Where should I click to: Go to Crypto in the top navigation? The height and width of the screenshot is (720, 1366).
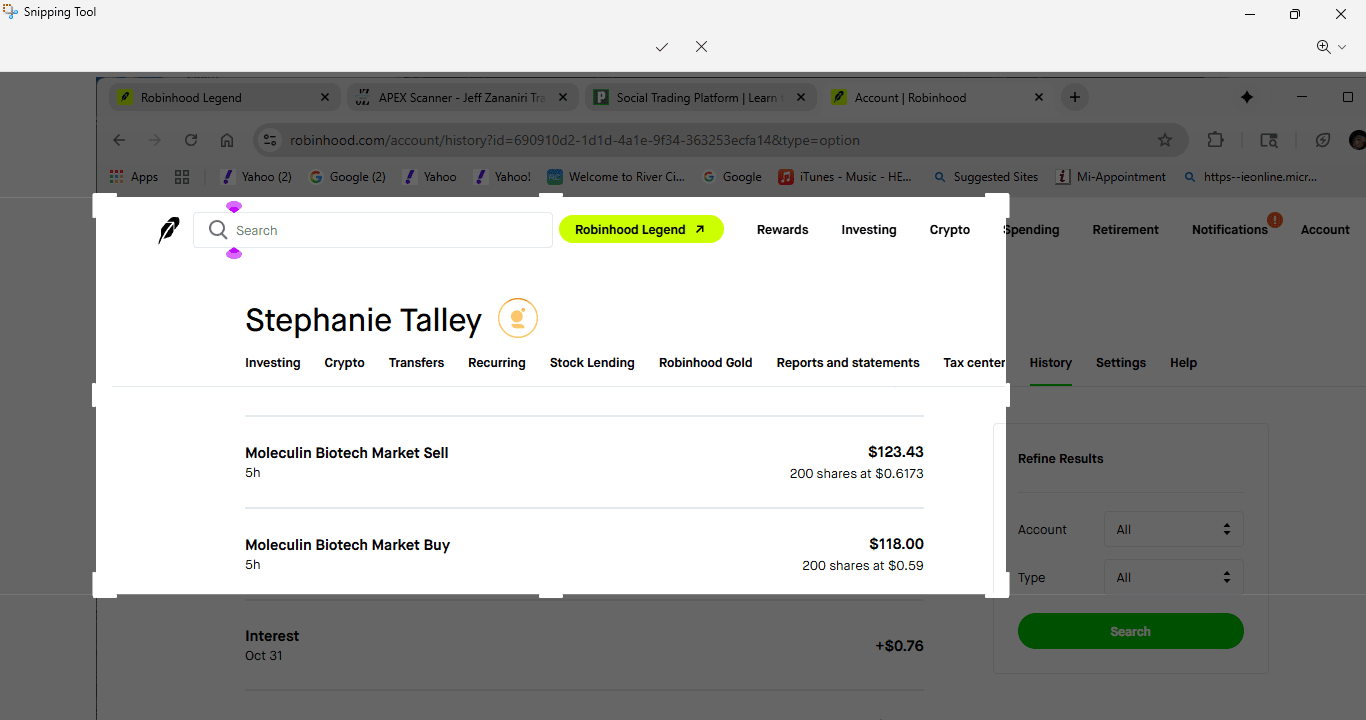pos(950,230)
